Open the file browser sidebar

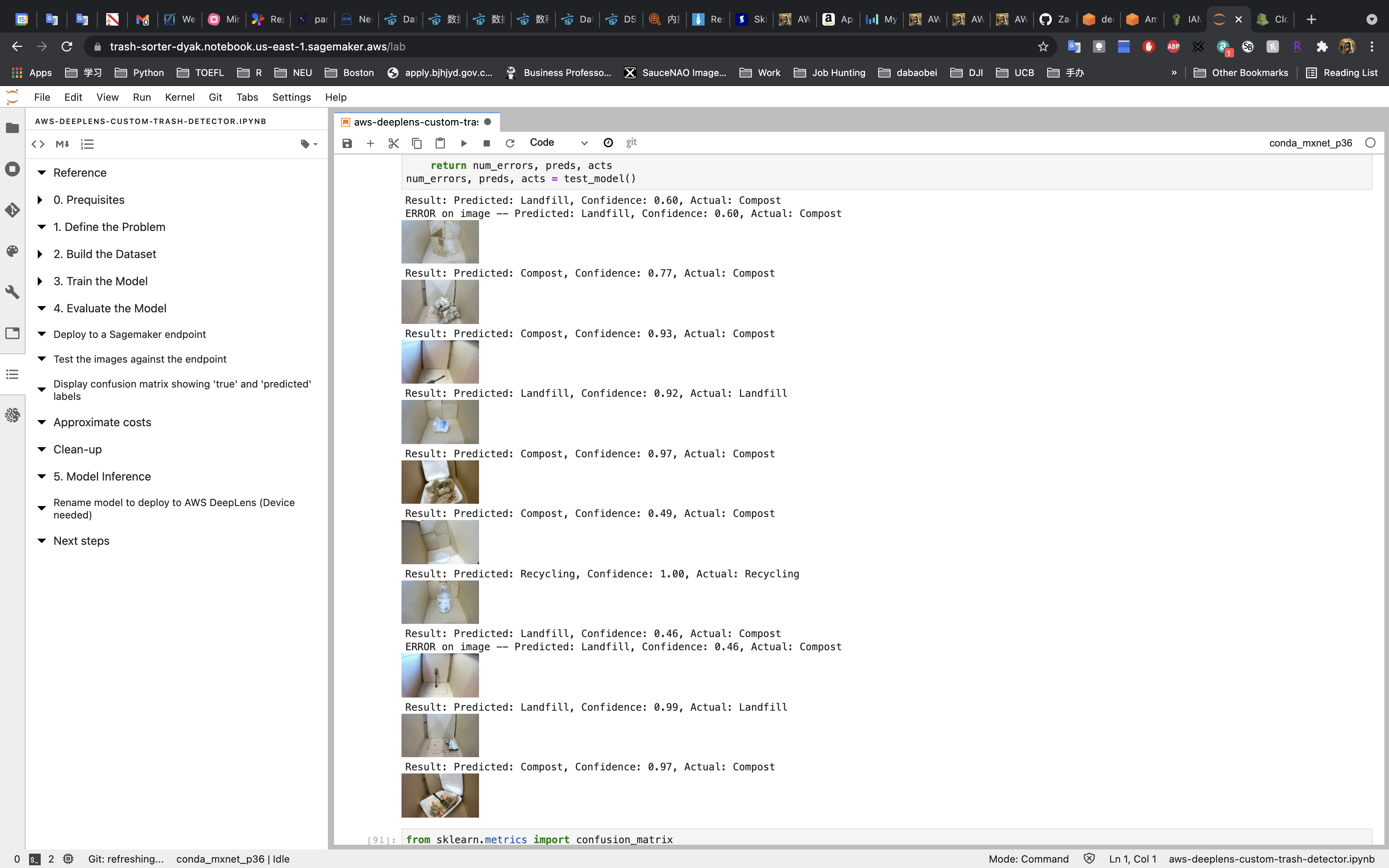pos(13,128)
